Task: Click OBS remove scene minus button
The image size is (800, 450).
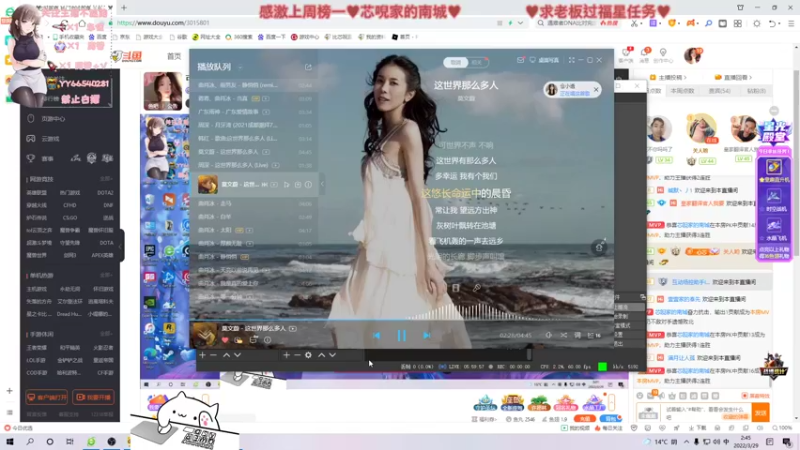Action: 213,355
